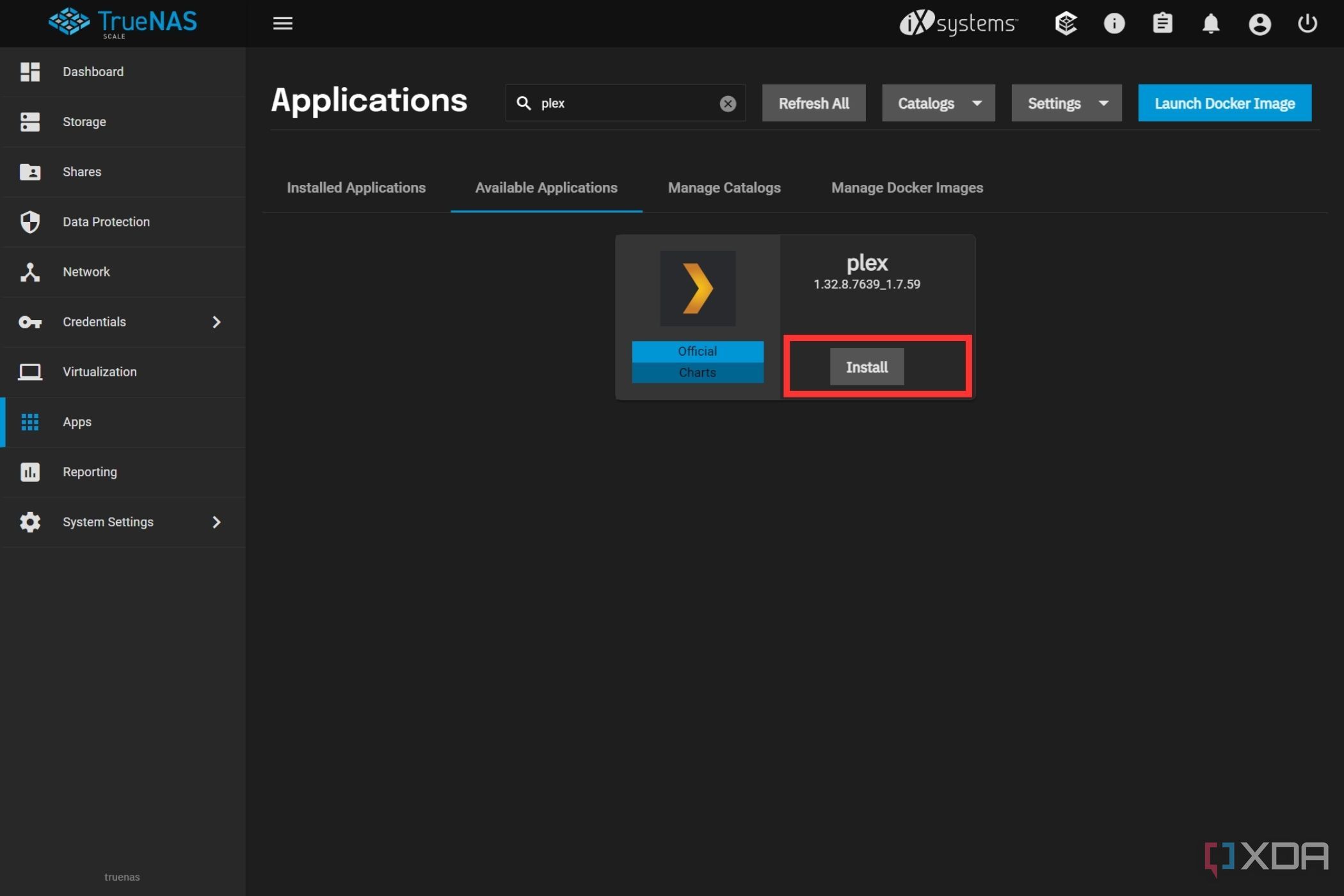Open the alerts bell icon

pos(1210,24)
